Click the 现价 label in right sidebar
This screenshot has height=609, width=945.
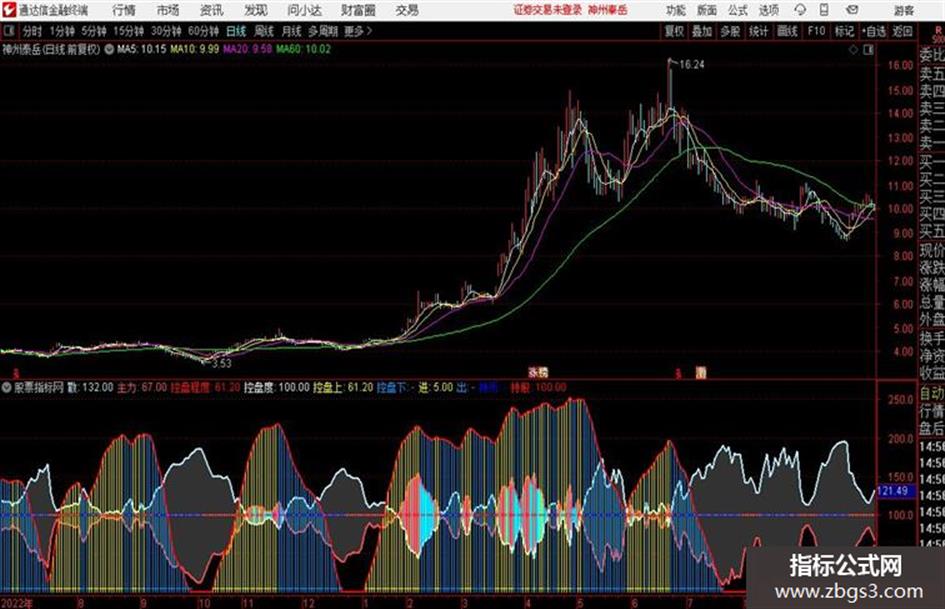tap(932, 250)
